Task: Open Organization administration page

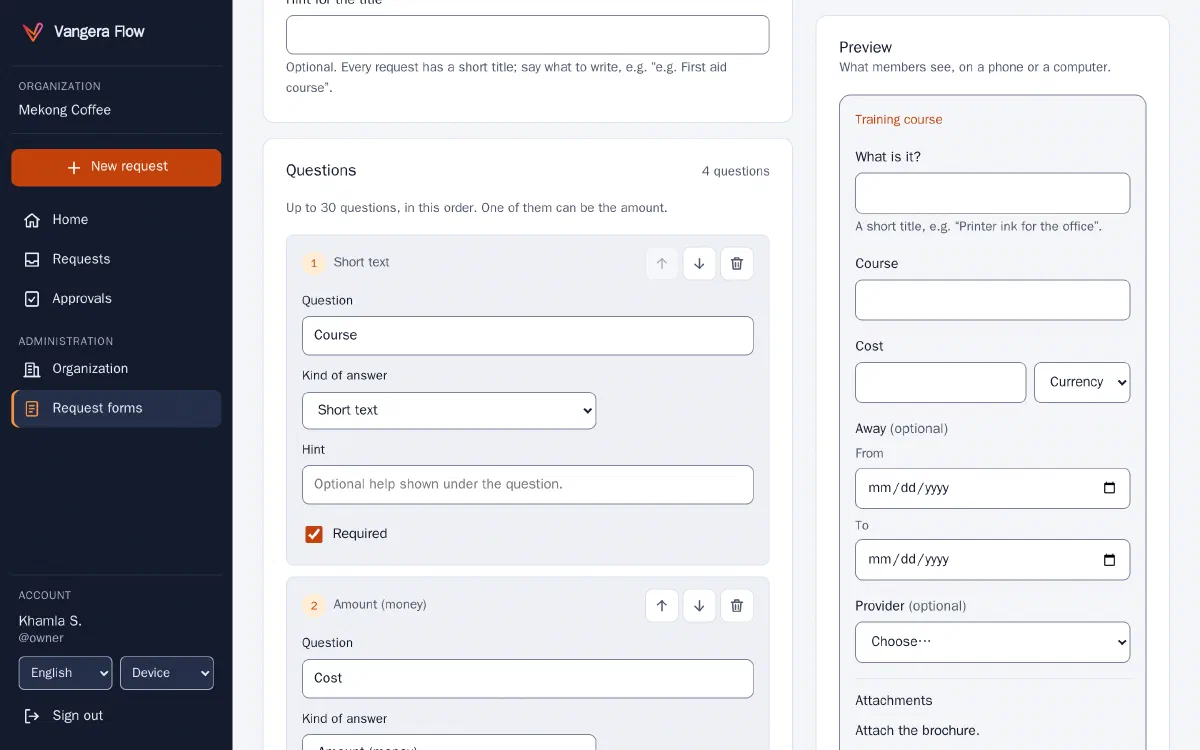Action: [x=116, y=369]
